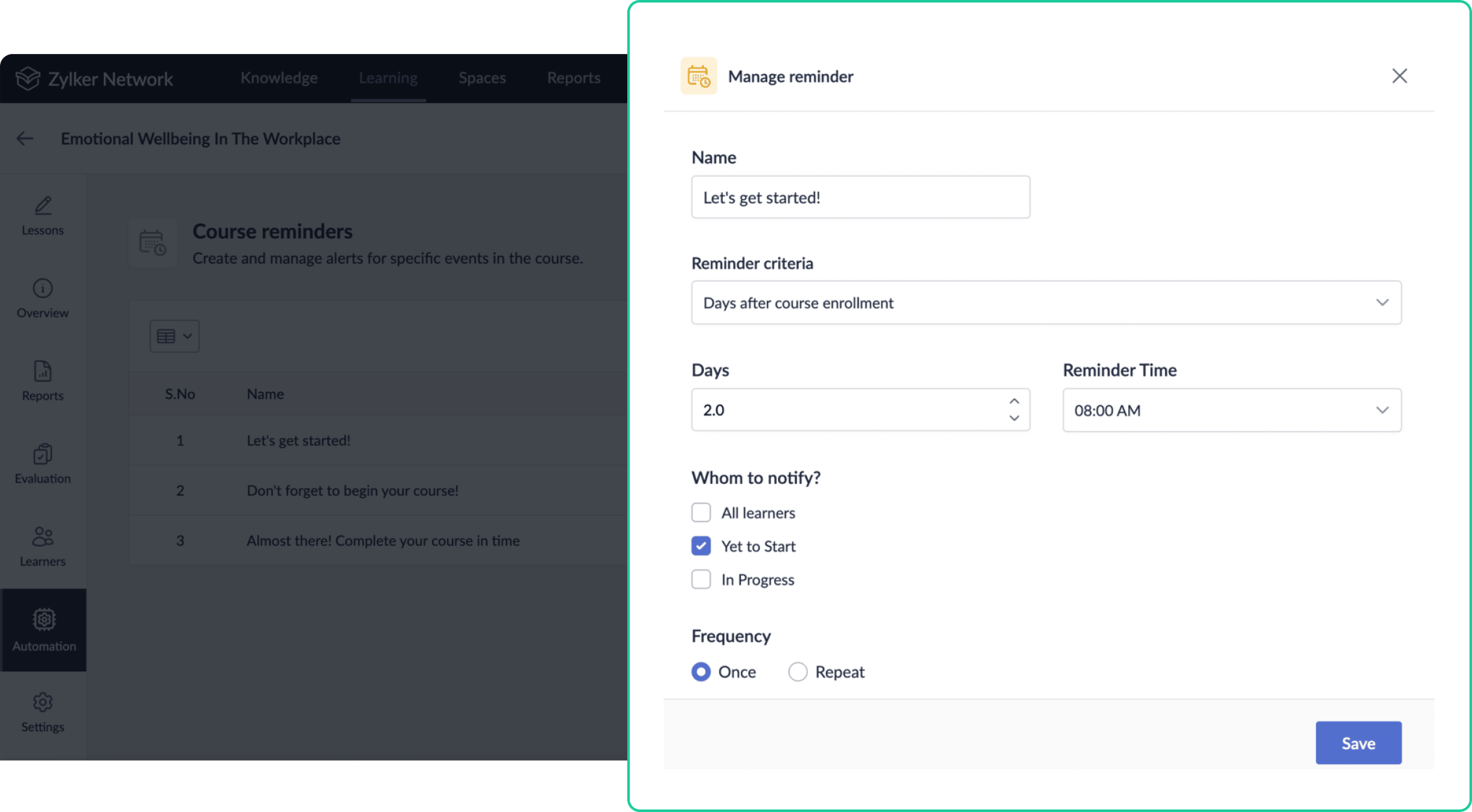Expand the table column options dropdown
The image size is (1472, 812).
pos(174,336)
